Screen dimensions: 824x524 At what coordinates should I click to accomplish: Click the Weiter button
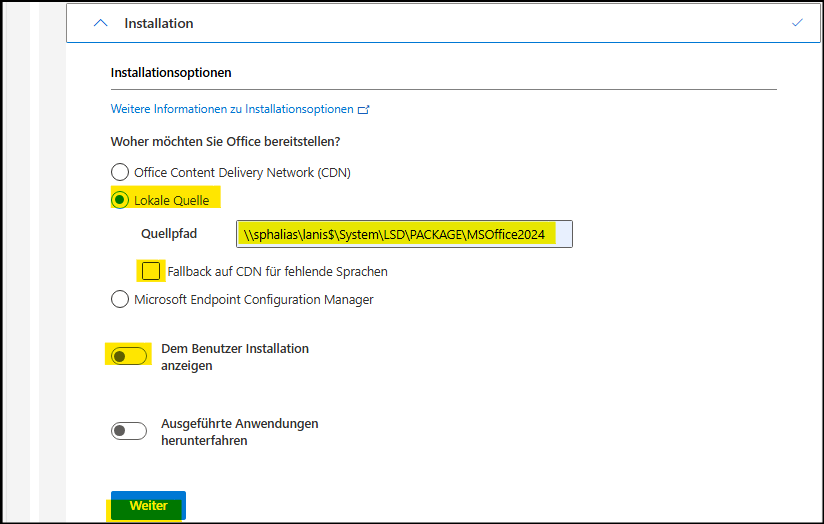click(x=148, y=506)
